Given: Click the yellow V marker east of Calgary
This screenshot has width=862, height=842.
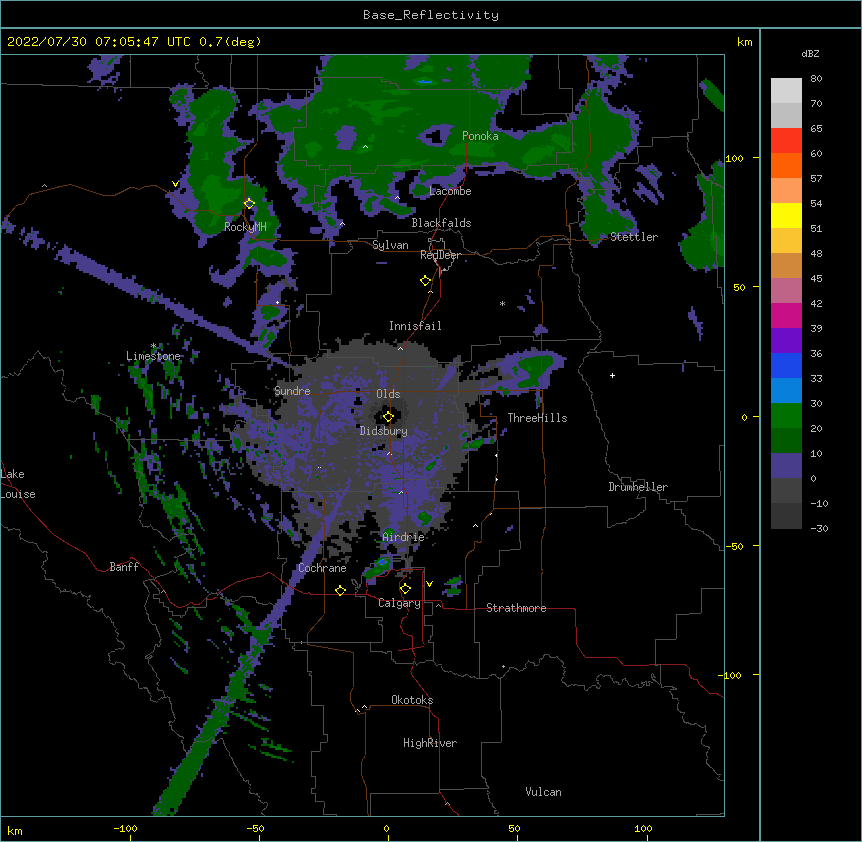Looking at the screenshot, I should click(x=429, y=584).
